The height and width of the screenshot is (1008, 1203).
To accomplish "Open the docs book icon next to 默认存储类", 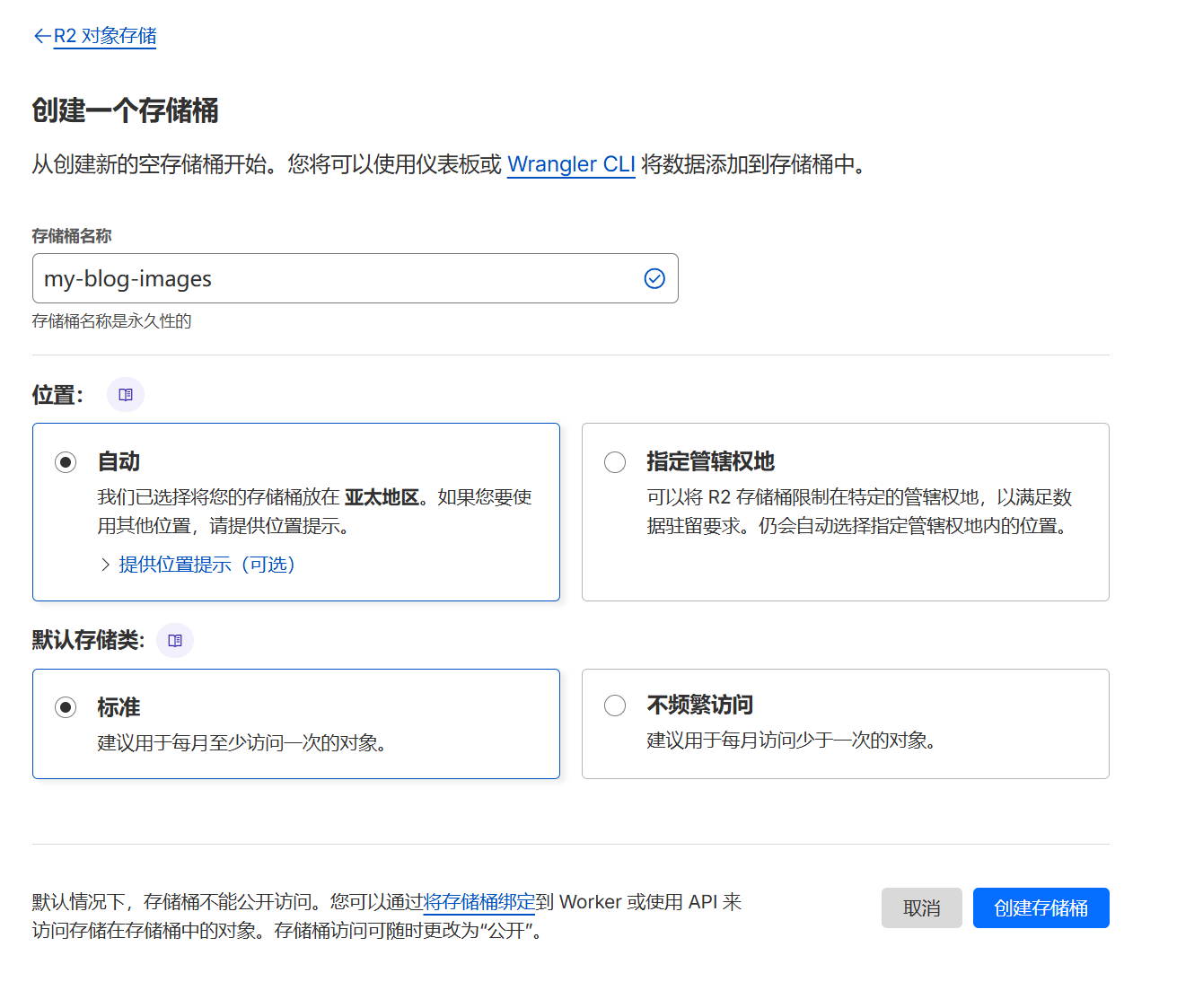I will 175,641.
